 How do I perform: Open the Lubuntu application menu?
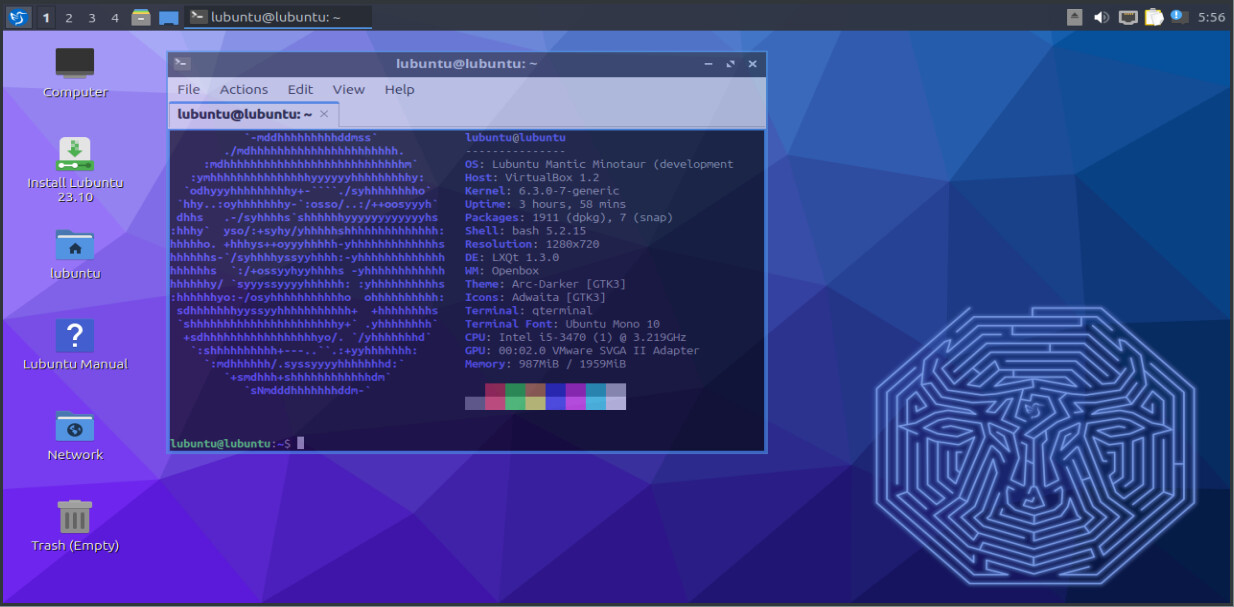pyautogui.click(x=18, y=17)
